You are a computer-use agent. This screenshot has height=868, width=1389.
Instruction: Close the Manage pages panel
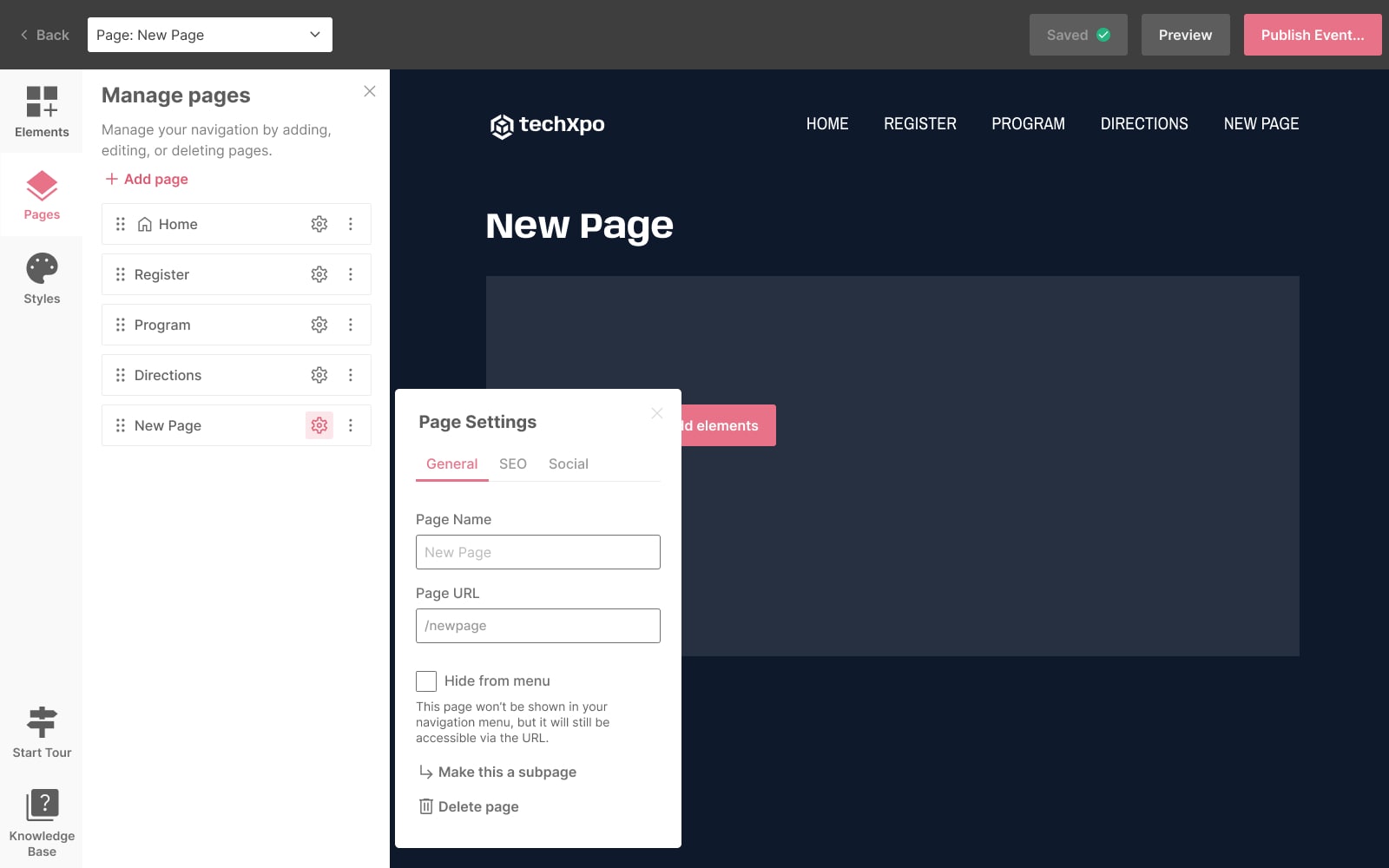[x=370, y=91]
